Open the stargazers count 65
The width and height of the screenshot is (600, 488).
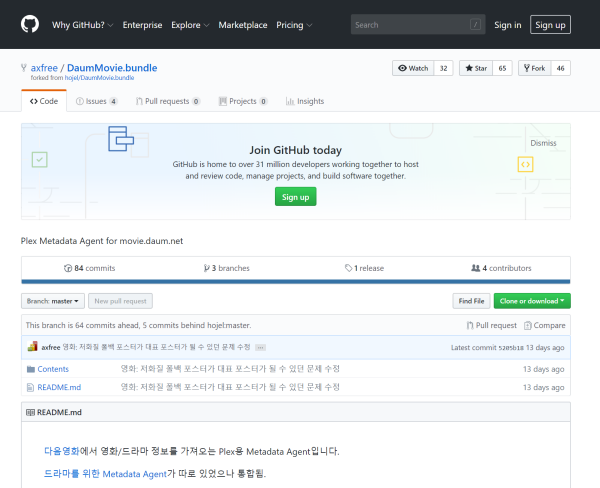coord(502,68)
